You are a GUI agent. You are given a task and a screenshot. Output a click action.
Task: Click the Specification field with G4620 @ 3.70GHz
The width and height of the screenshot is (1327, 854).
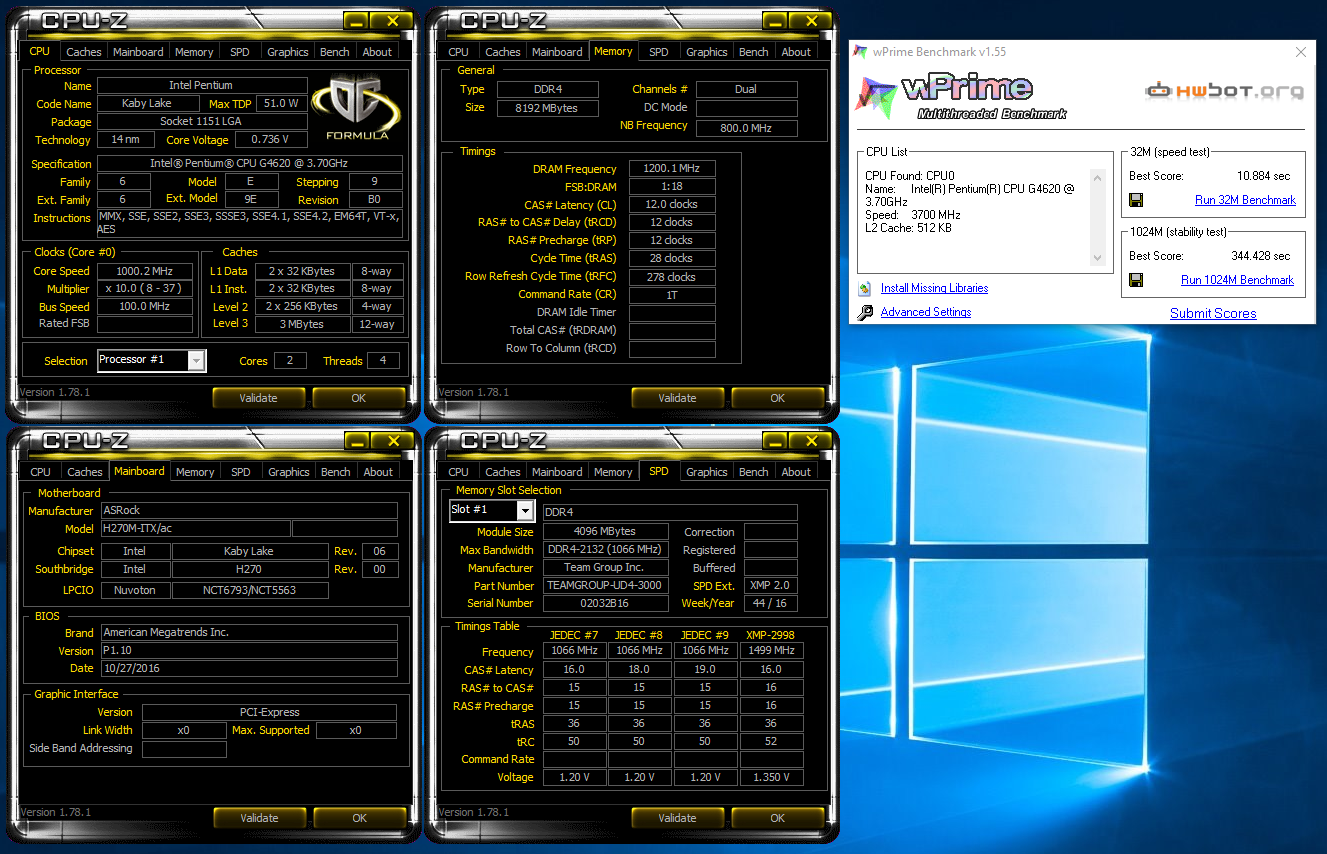(250, 164)
